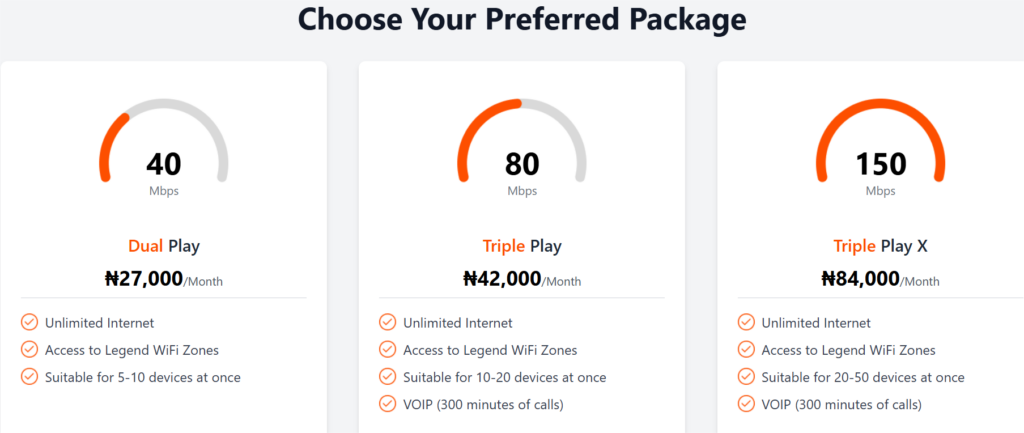Click the ₦84,000/Month price
The width and height of the screenshot is (1024, 433).
(x=880, y=280)
